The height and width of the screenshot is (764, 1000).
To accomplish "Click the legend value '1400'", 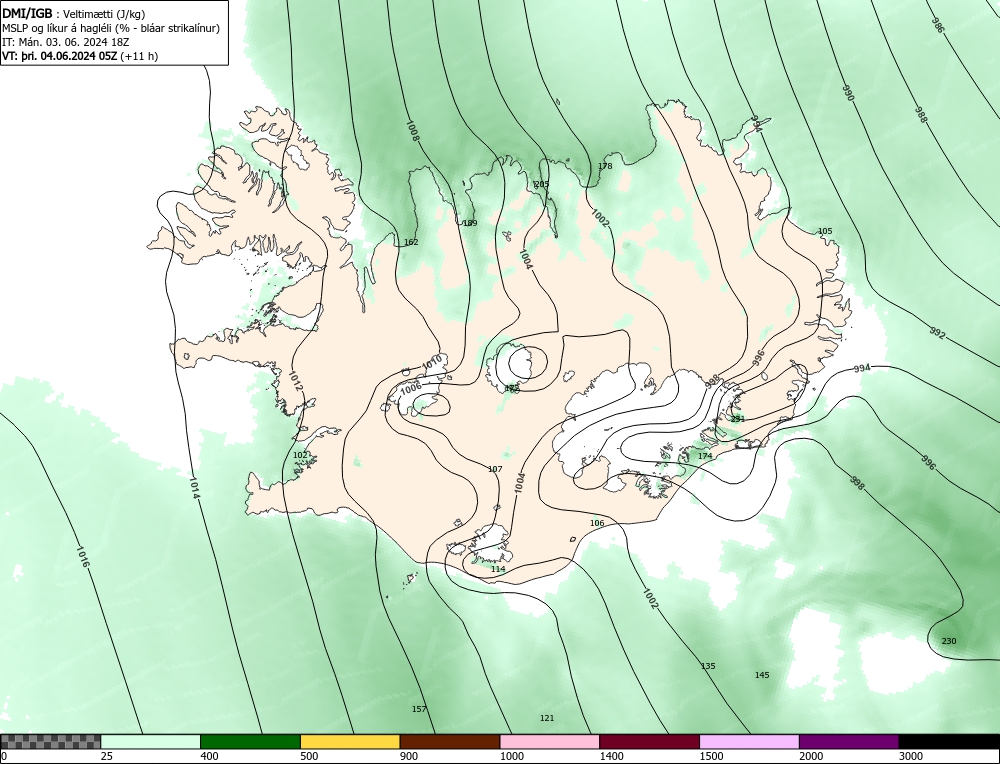I will pyautogui.click(x=612, y=756).
